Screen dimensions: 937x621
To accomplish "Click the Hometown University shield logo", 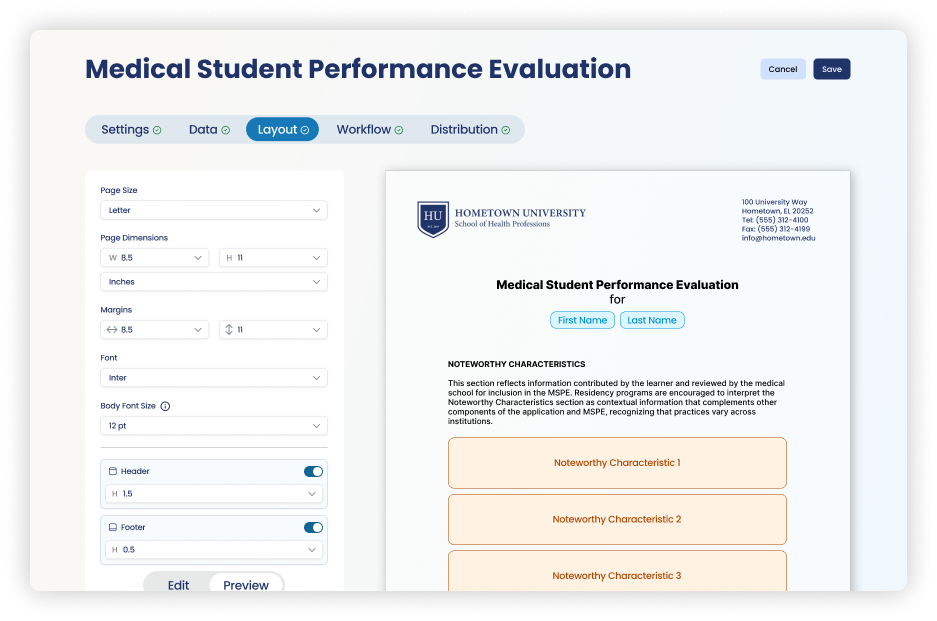I will click(433, 219).
